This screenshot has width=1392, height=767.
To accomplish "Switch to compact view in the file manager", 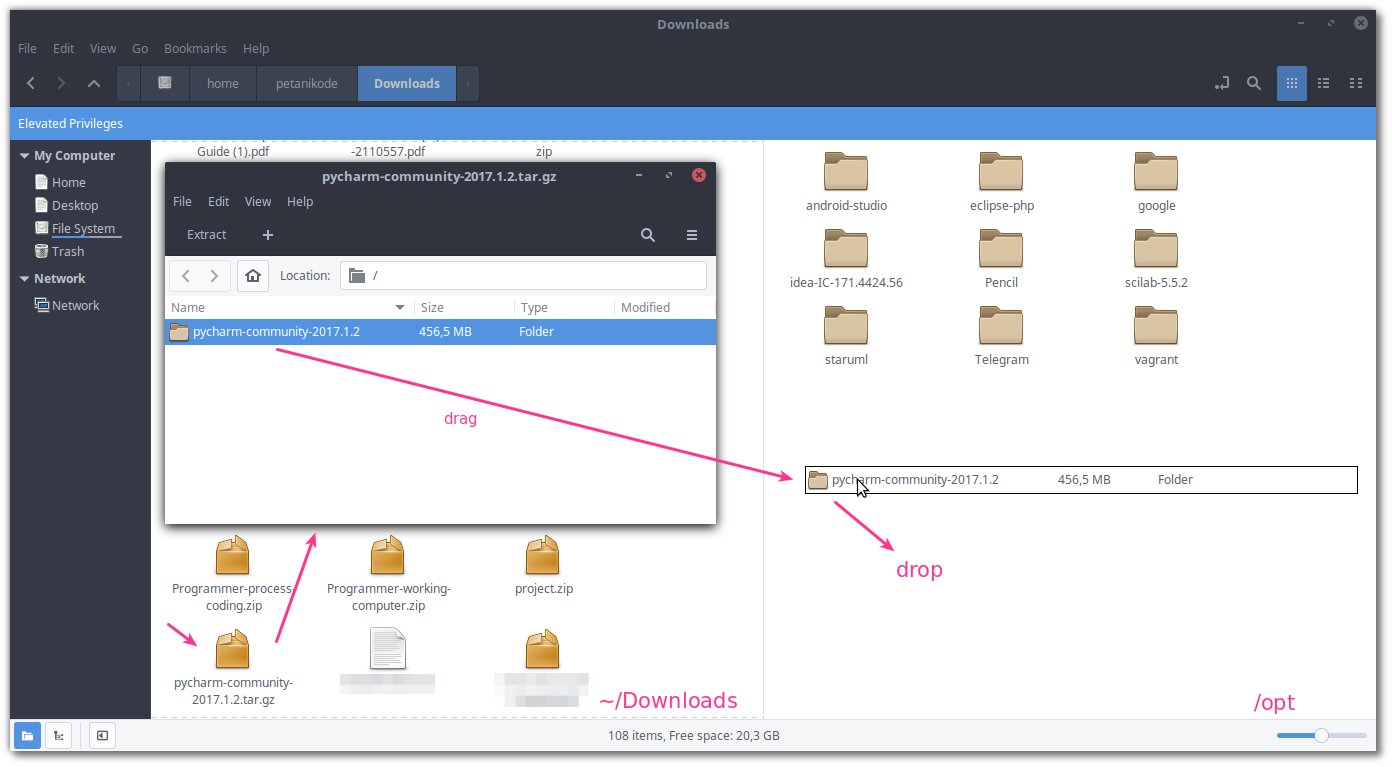I will click(1356, 83).
